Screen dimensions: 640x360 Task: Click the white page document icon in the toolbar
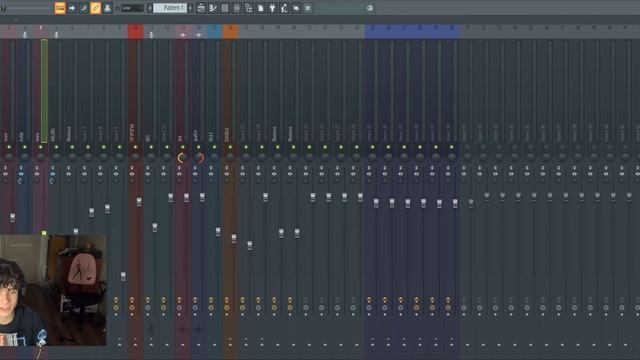click(260, 8)
